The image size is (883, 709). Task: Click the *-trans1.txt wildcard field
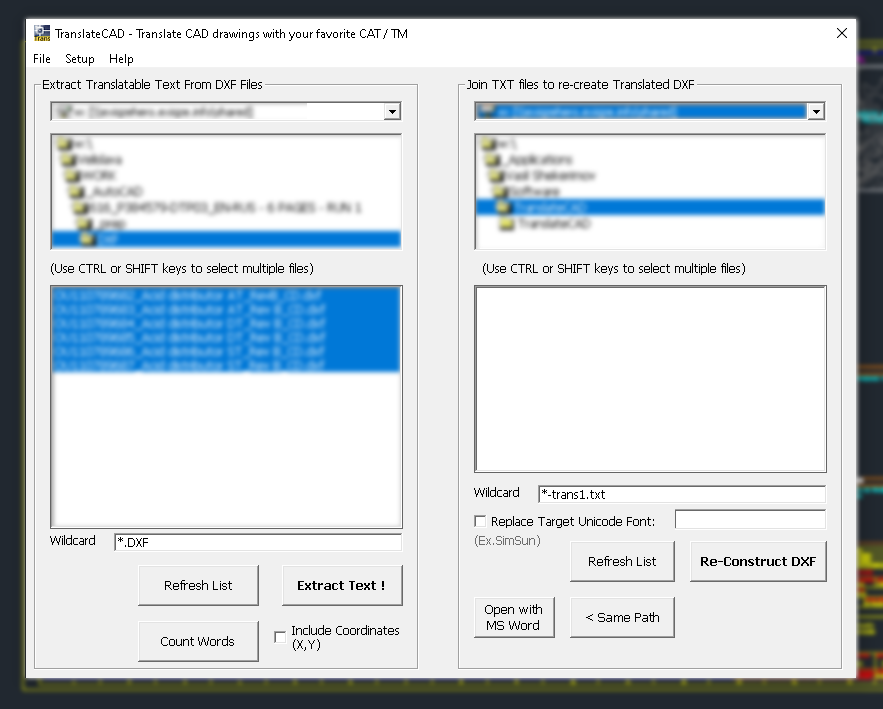coord(681,494)
